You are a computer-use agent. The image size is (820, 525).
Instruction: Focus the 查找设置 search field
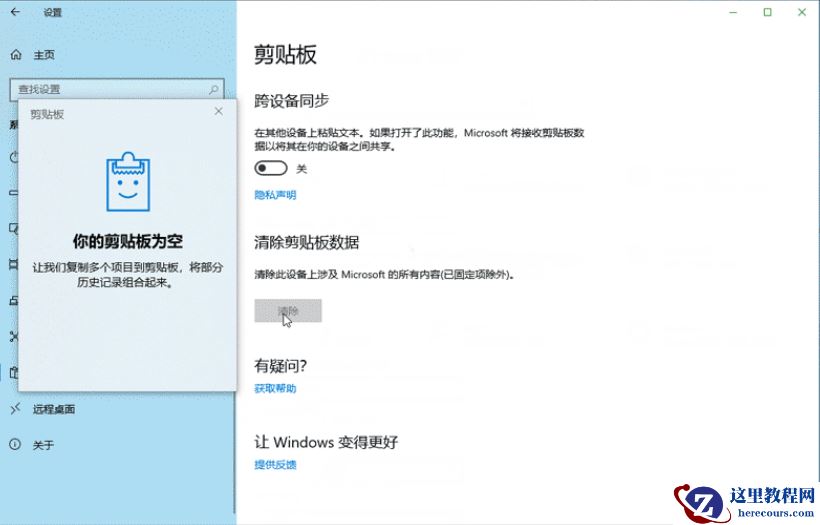[117, 89]
